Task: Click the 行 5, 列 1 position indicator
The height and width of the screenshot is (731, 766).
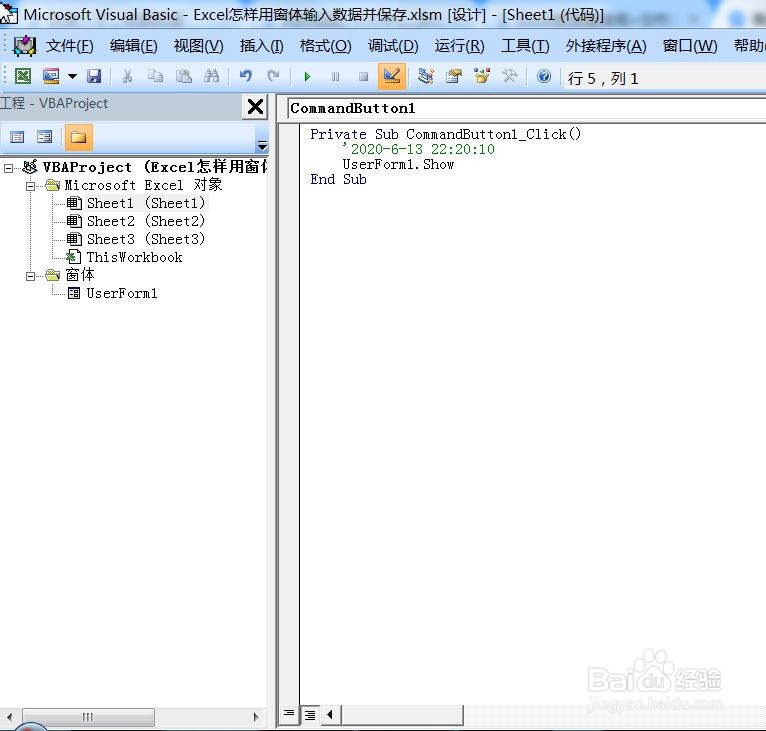Action: (603, 78)
